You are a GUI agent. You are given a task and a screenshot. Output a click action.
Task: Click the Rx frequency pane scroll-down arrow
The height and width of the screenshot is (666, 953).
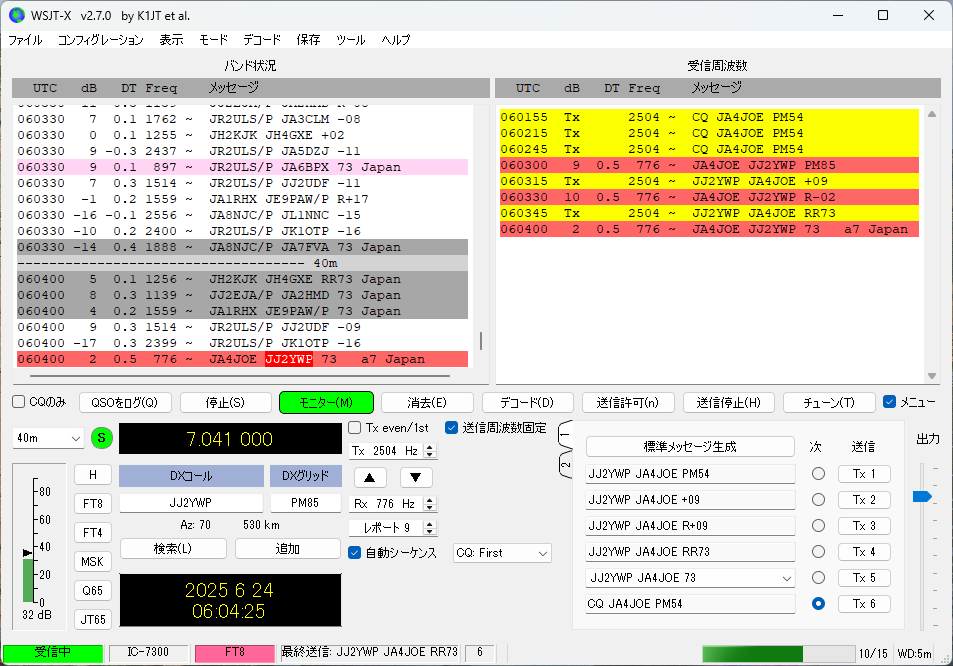932,376
